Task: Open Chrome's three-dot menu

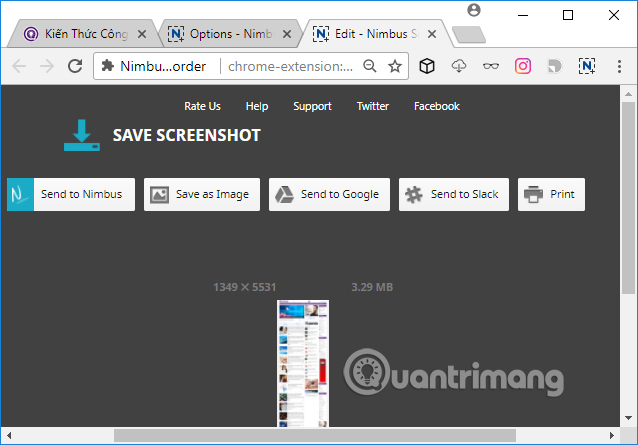Action: tap(619, 66)
